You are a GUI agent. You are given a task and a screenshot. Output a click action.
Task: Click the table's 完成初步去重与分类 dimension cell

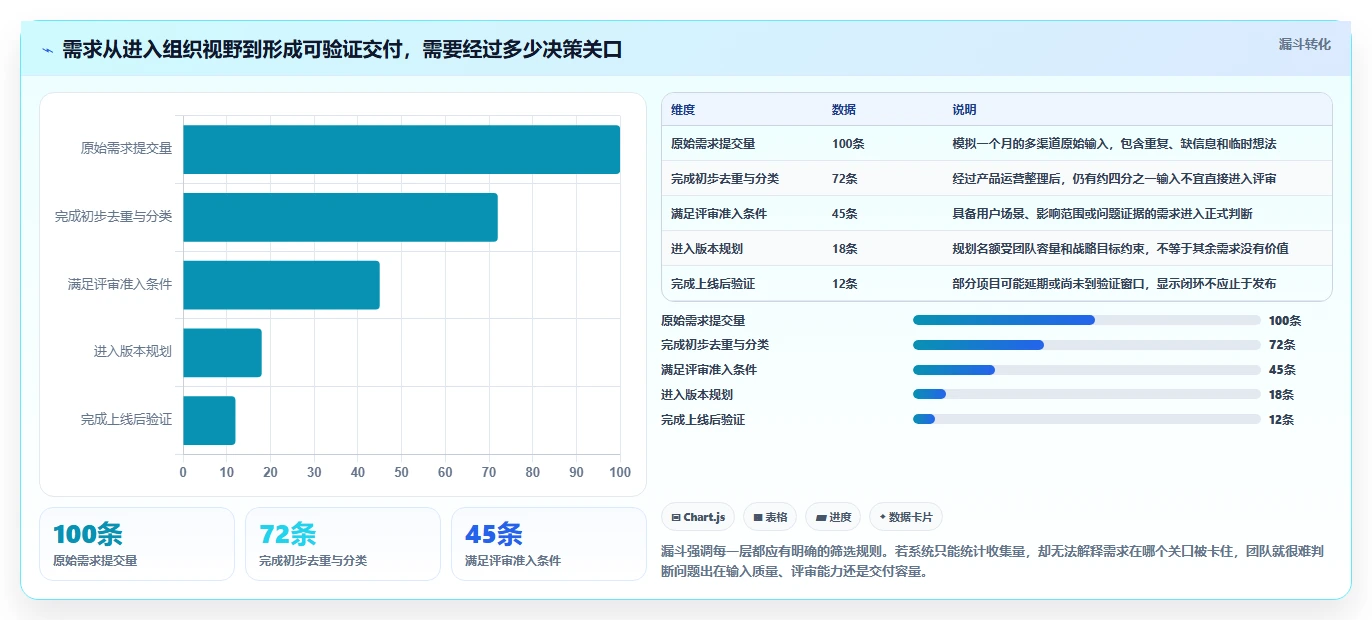click(725, 179)
